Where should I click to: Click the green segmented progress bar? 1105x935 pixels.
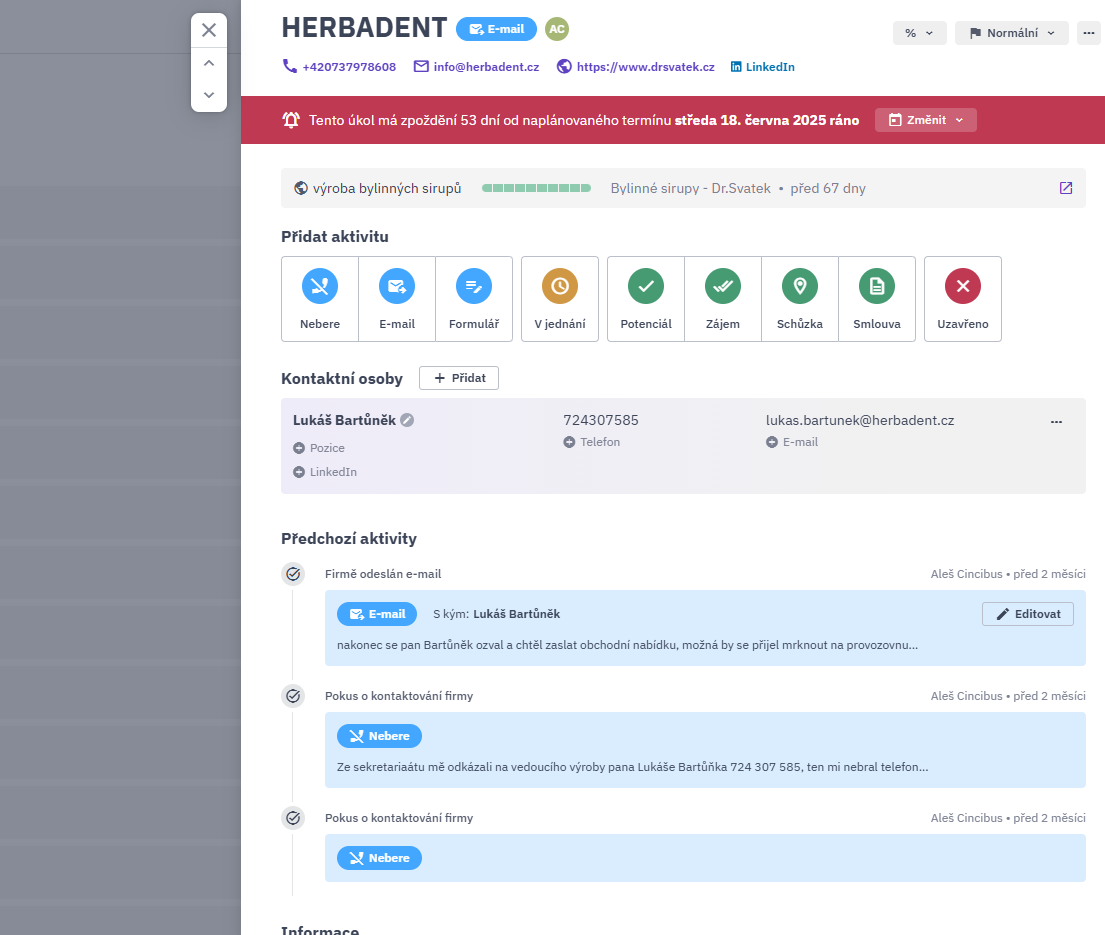[x=536, y=188]
